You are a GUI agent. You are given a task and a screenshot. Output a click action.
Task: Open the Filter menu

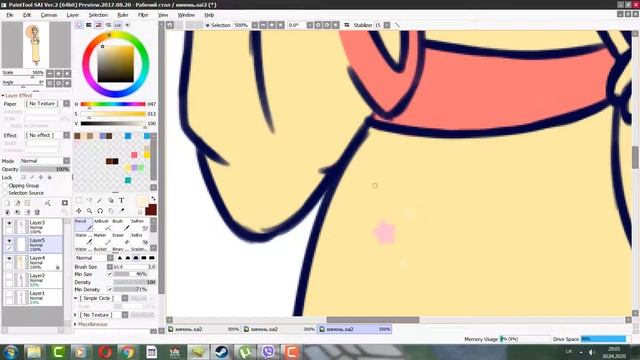(x=143, y=15)
